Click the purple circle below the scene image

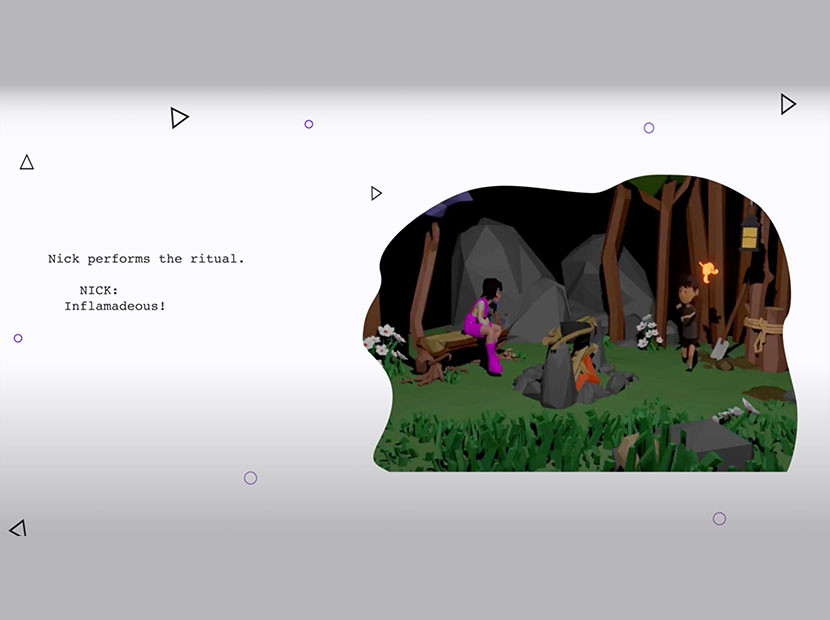pyautogui.click(x=719, y=518)
